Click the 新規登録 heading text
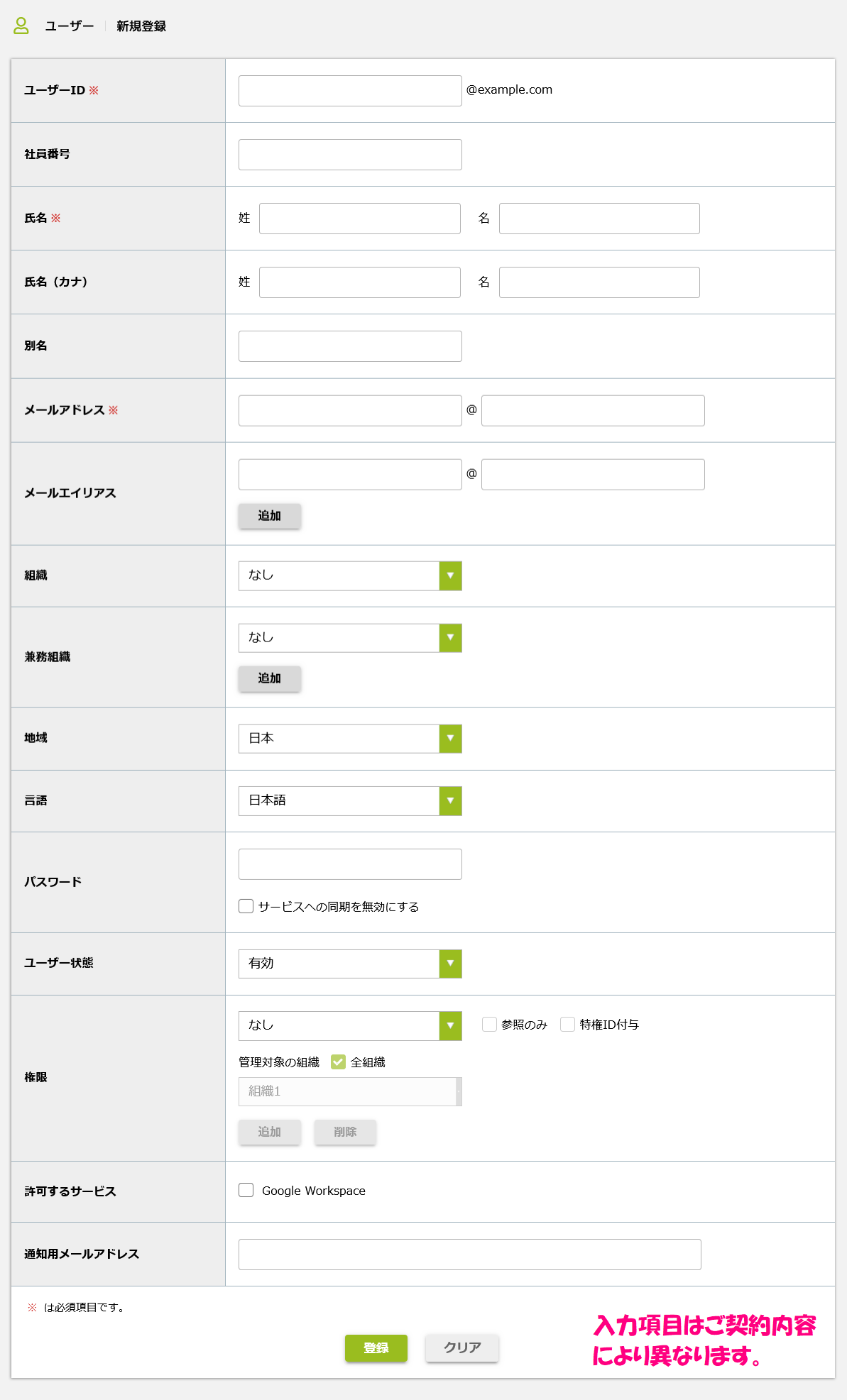Image resolution: width=847 pixels, height=1400 pixels. (x=141, y=26)
